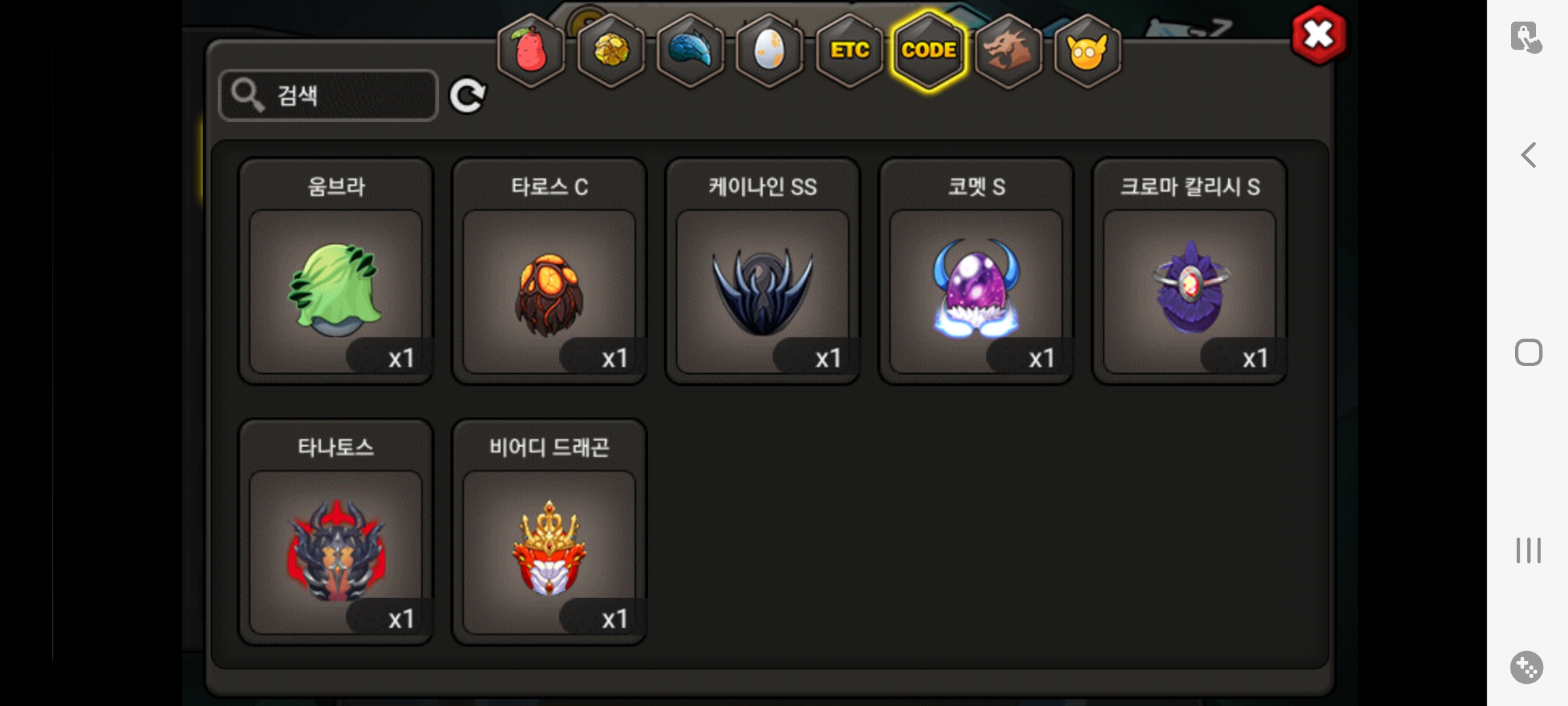Select the 비어디 드래곤 crowned egg
1568x706 pixels.
549,532
